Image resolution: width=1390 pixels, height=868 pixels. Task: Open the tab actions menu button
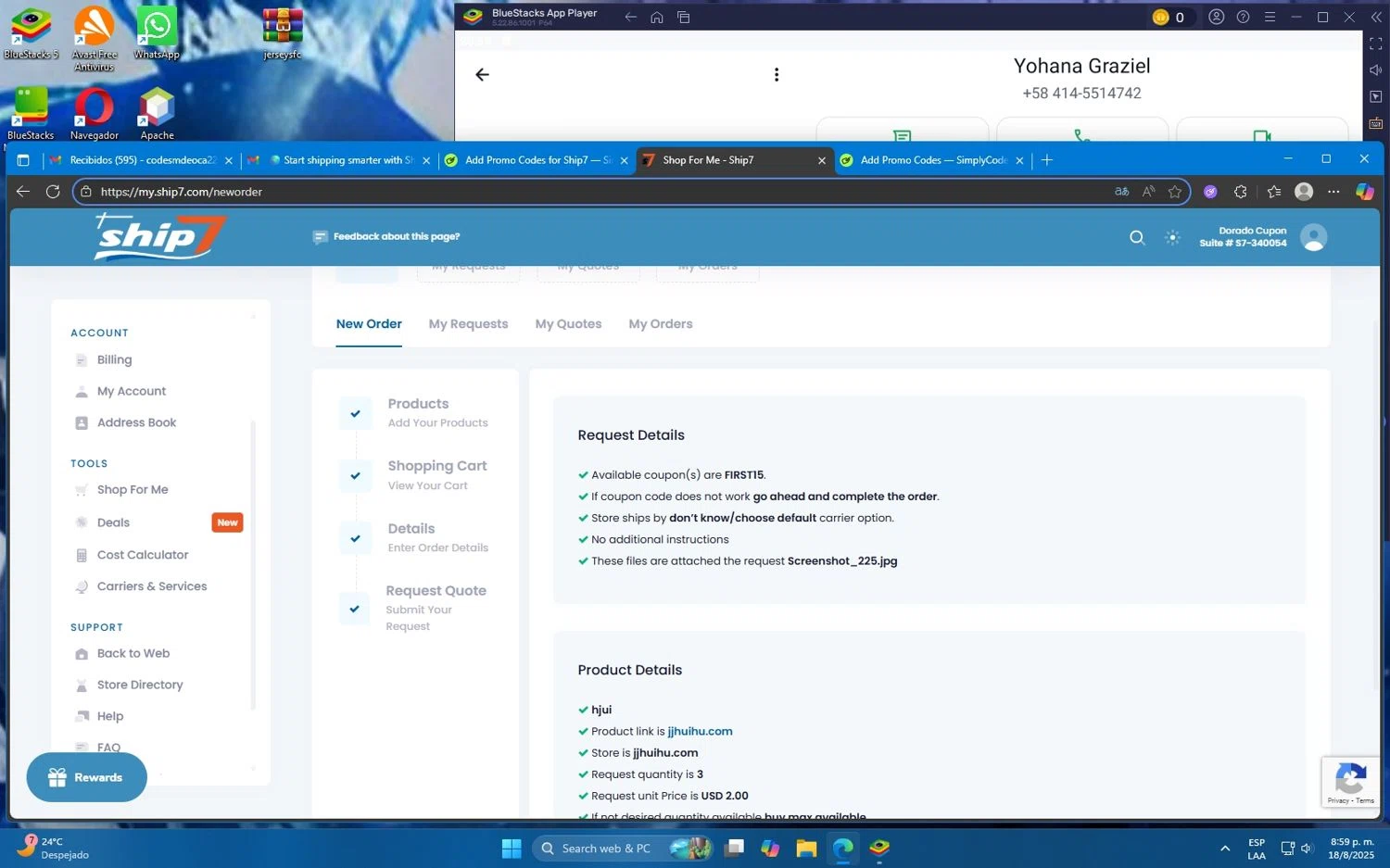click(x=23, y=160)
